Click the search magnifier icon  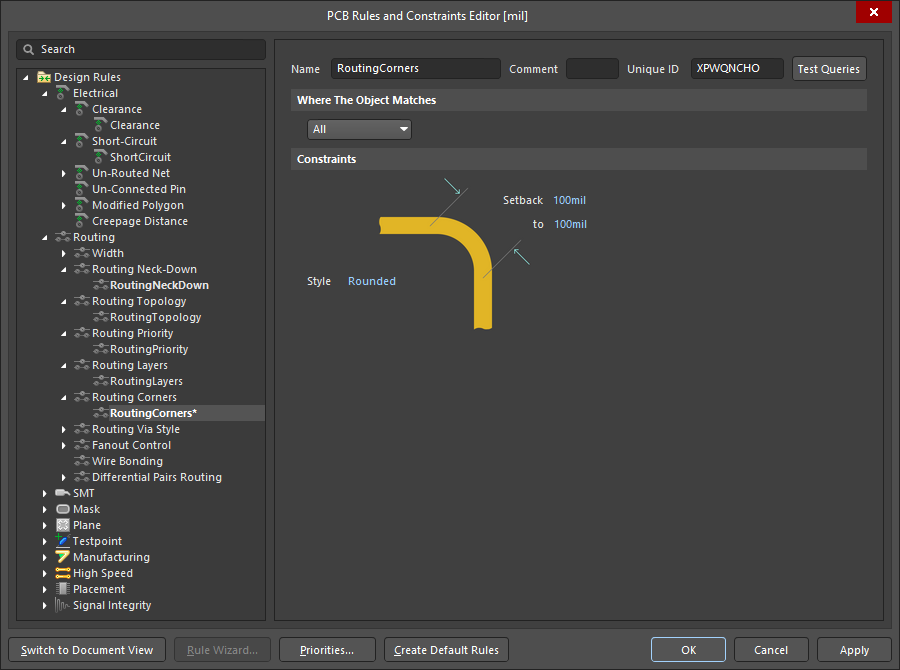pos(28,49)
